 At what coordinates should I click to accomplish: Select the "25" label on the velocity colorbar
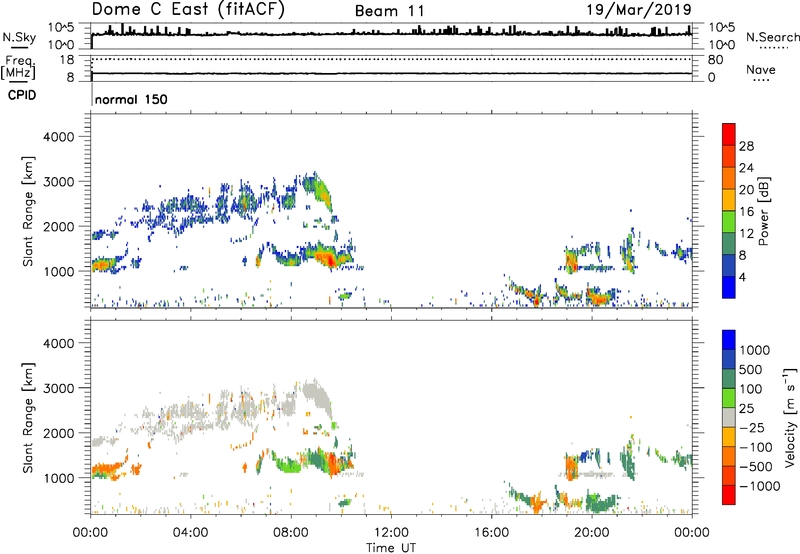point(747,409)
